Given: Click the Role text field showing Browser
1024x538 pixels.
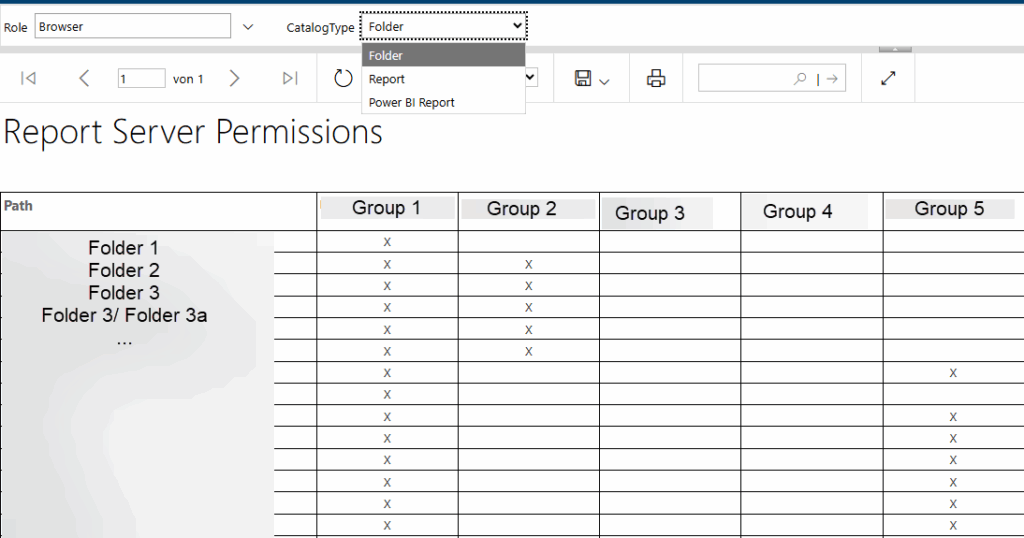Looking at the screenshot, I should tap(132, 27).
